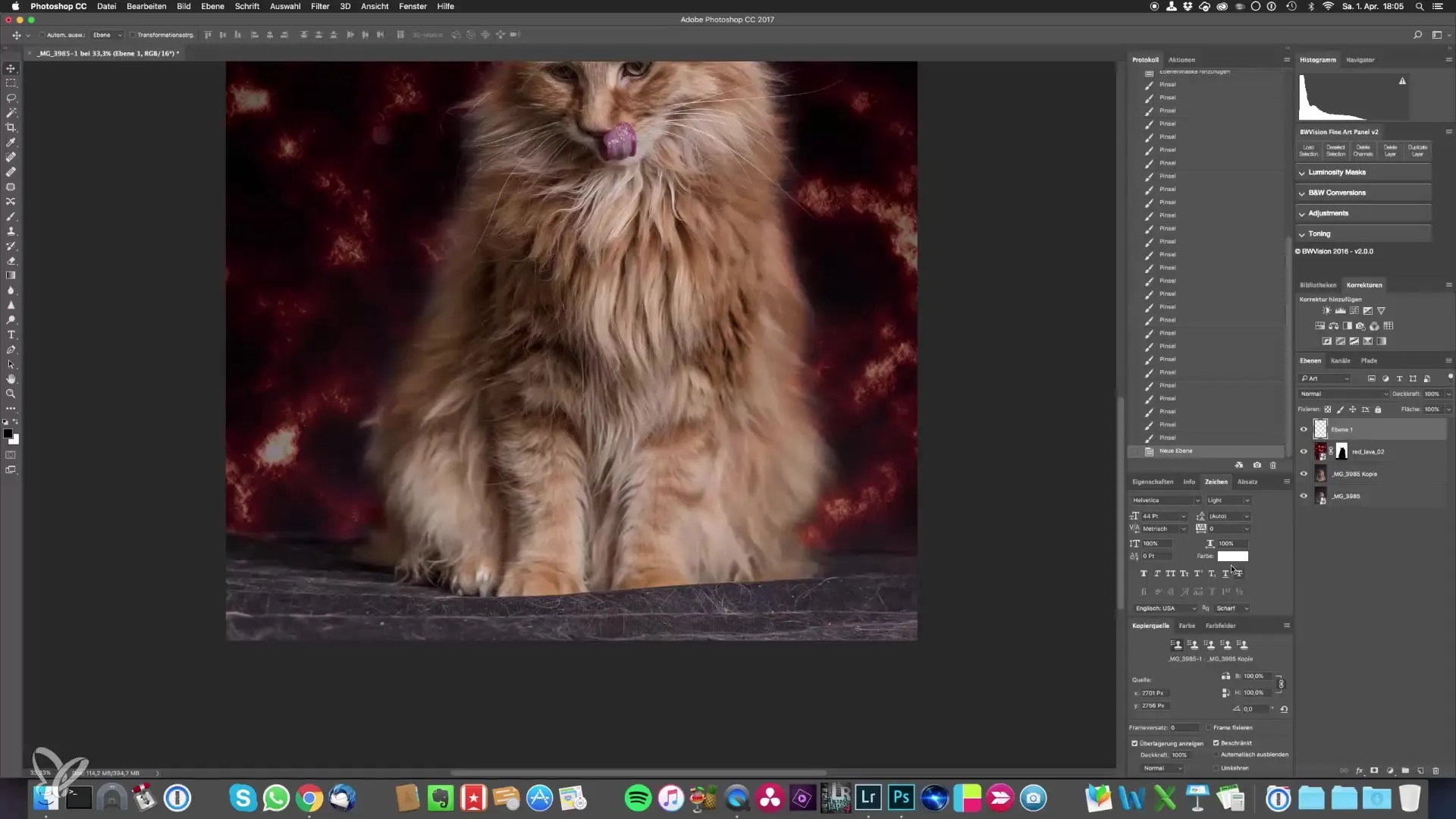
Task: Create snapshot with history camera icon
Action: click(x=1257, y=465)
